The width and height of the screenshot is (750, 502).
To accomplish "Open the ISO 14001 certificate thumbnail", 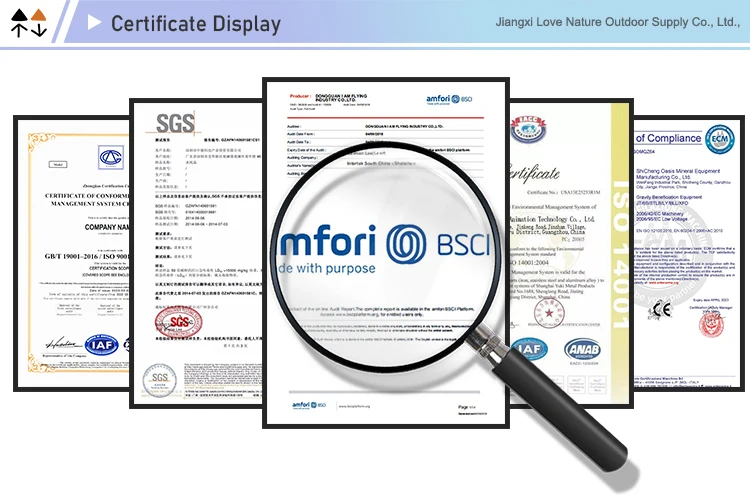I will point(571,253).
